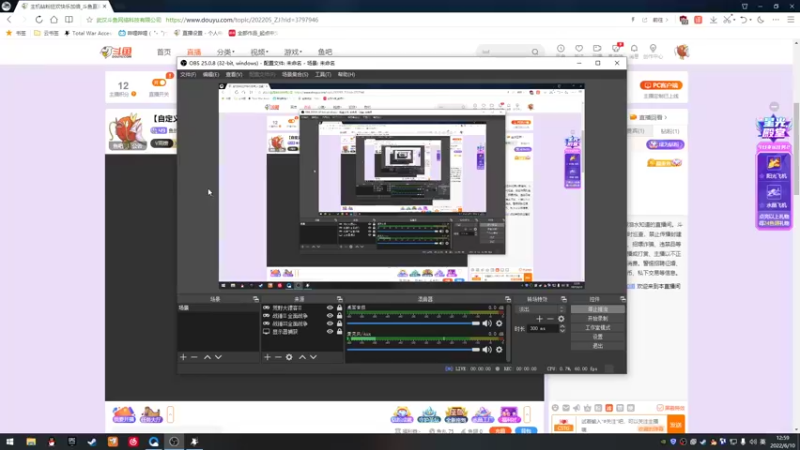Image resolution: width=800 pixels, height=450 pixels.
Task: Open the OBS 场景集合(S) menu
Action: 295,74
